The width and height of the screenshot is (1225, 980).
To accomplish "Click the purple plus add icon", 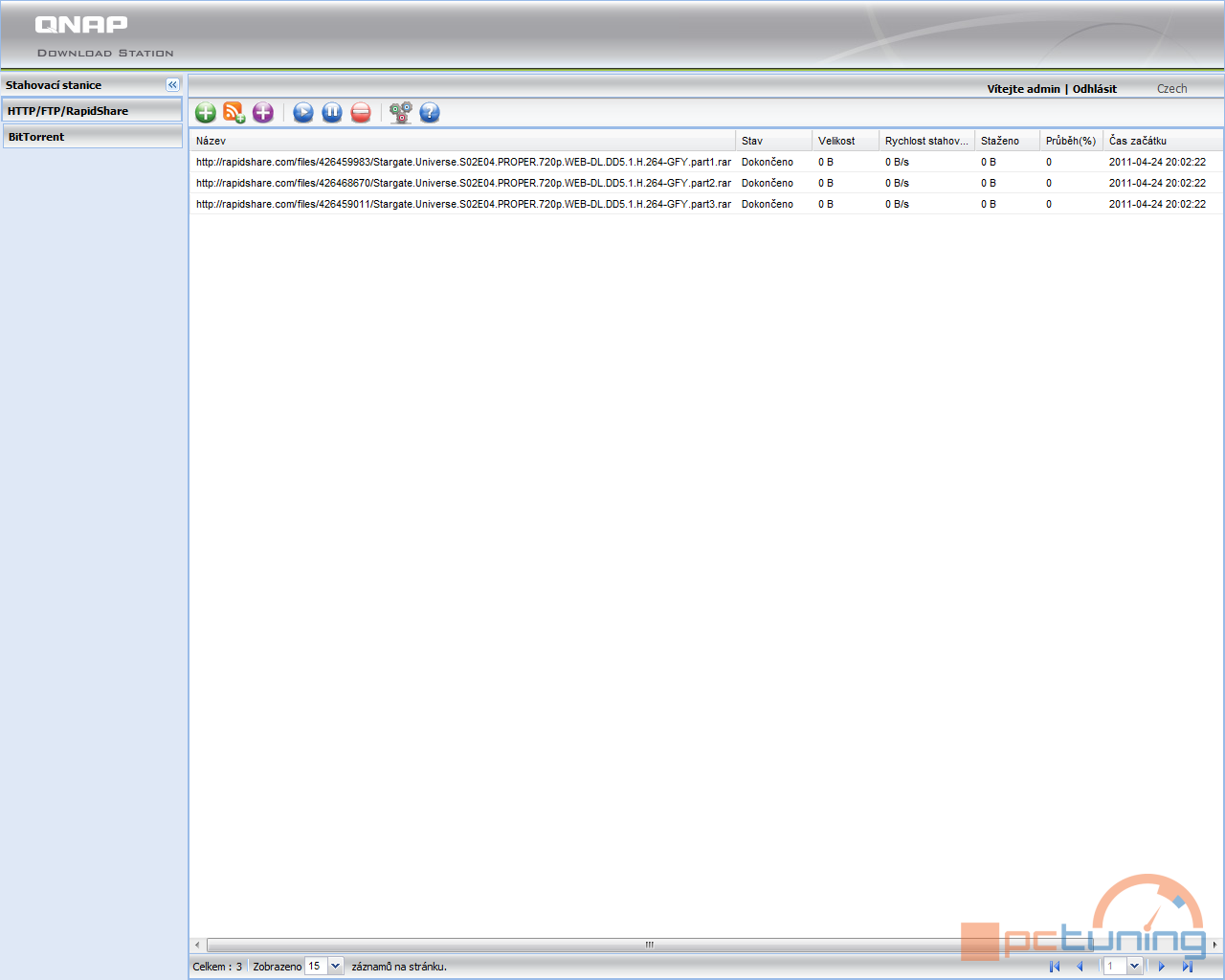I will click(x=263, y=113).
